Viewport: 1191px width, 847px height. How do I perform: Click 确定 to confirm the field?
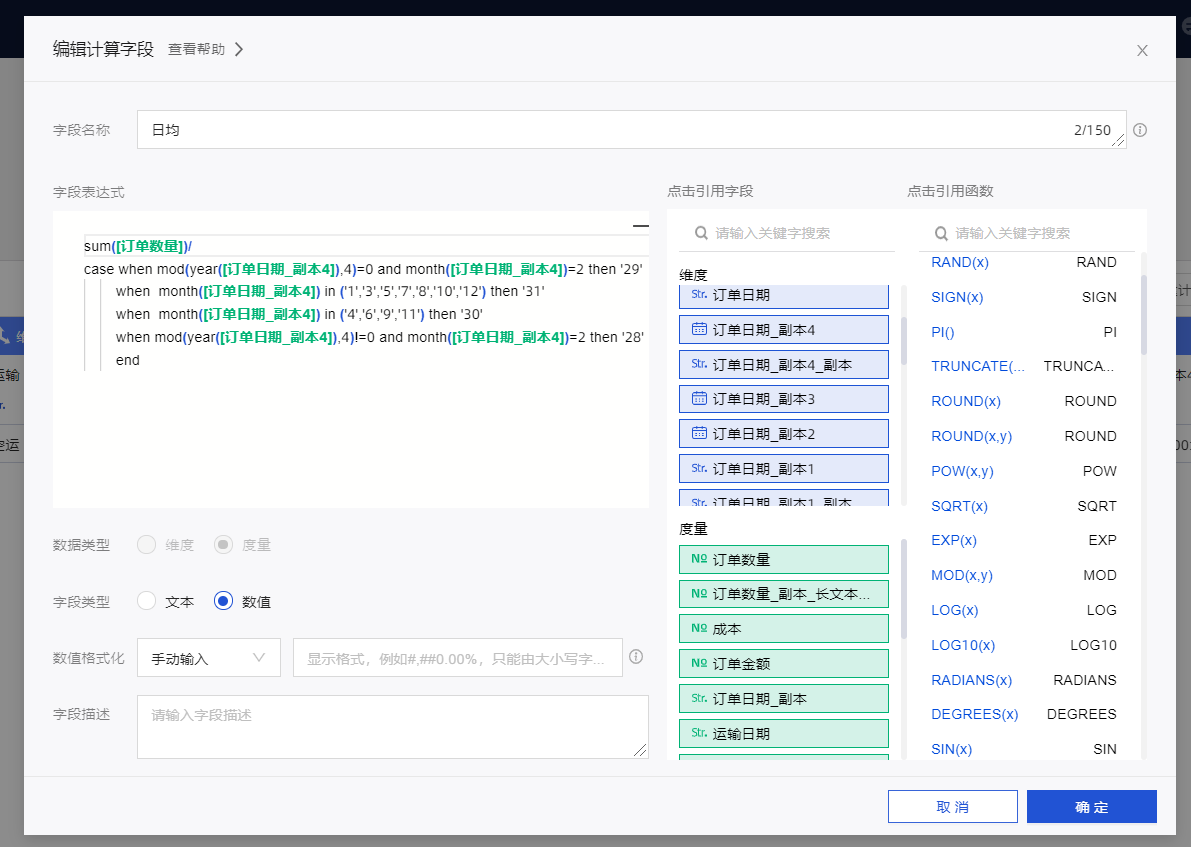(x=1091, y=807)
